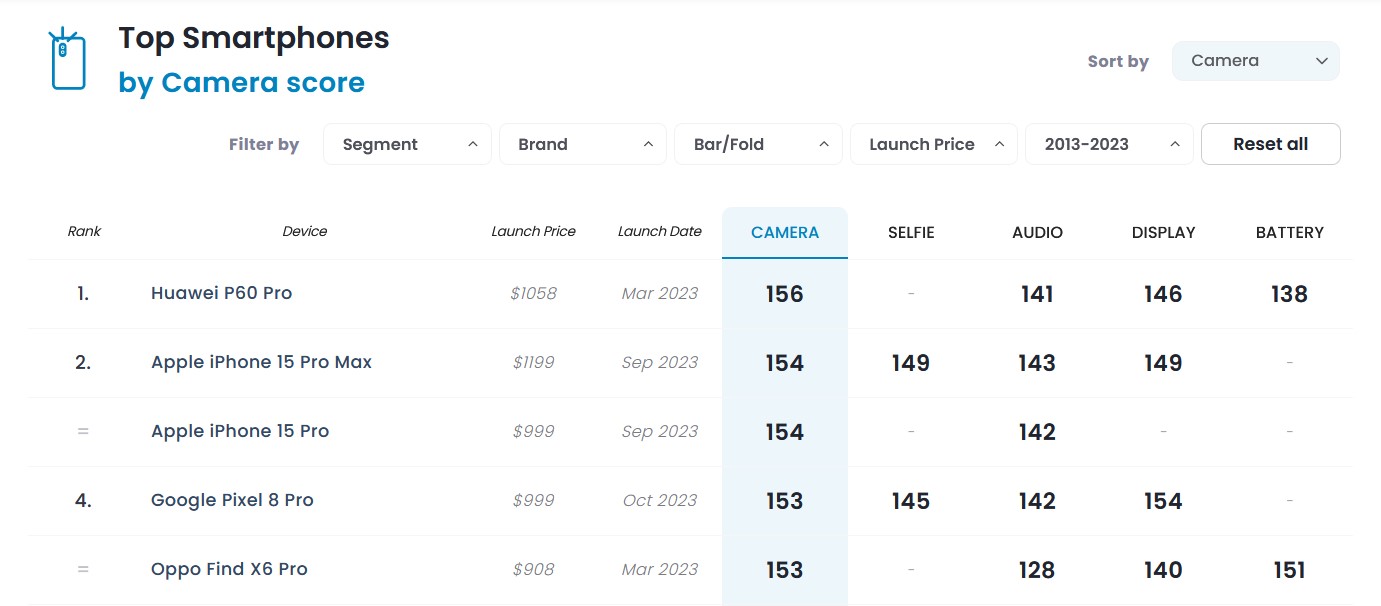Screen dimensions: 1381x606
Task: Expand the 2013-2023 year range filter
Action: 1109,144
